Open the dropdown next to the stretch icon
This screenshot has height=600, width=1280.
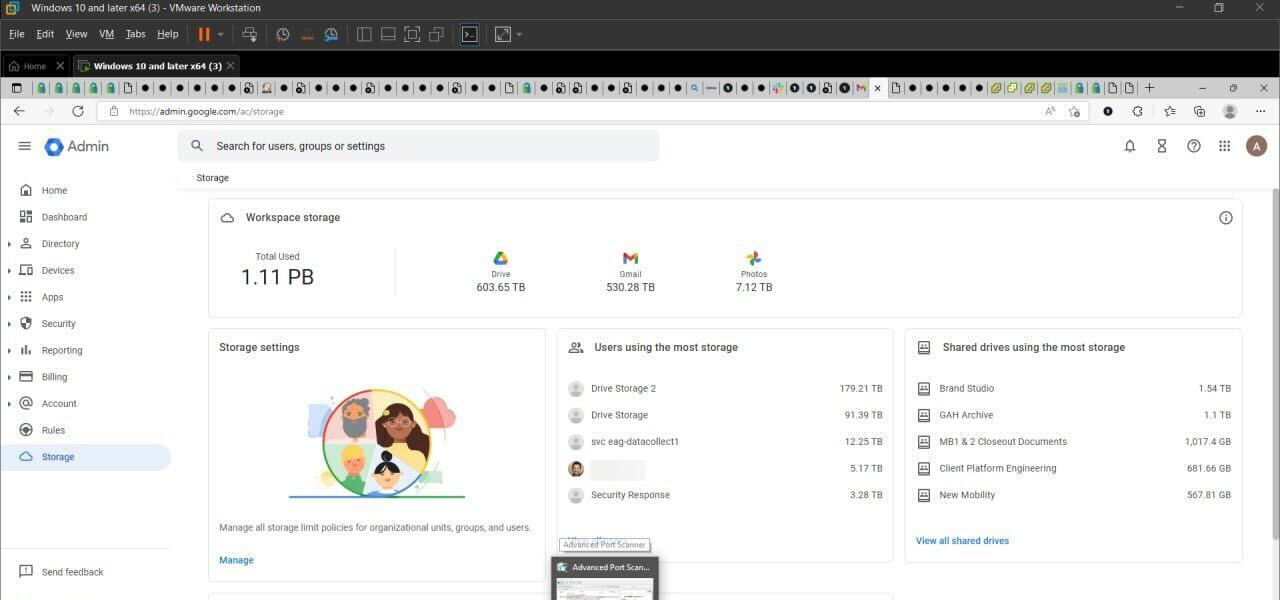pos(519,34)
